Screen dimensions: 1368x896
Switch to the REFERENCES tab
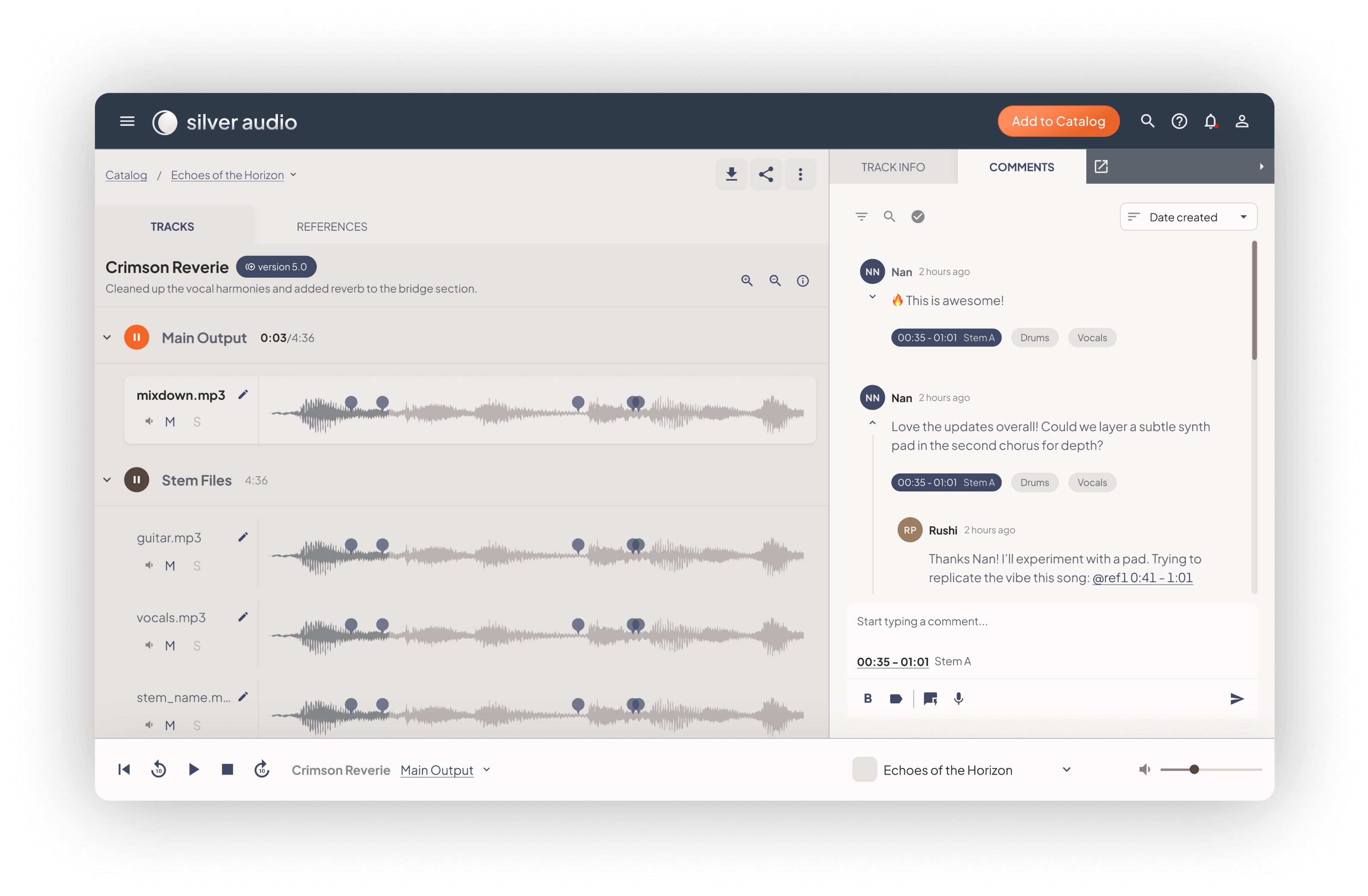click(332, 227)
